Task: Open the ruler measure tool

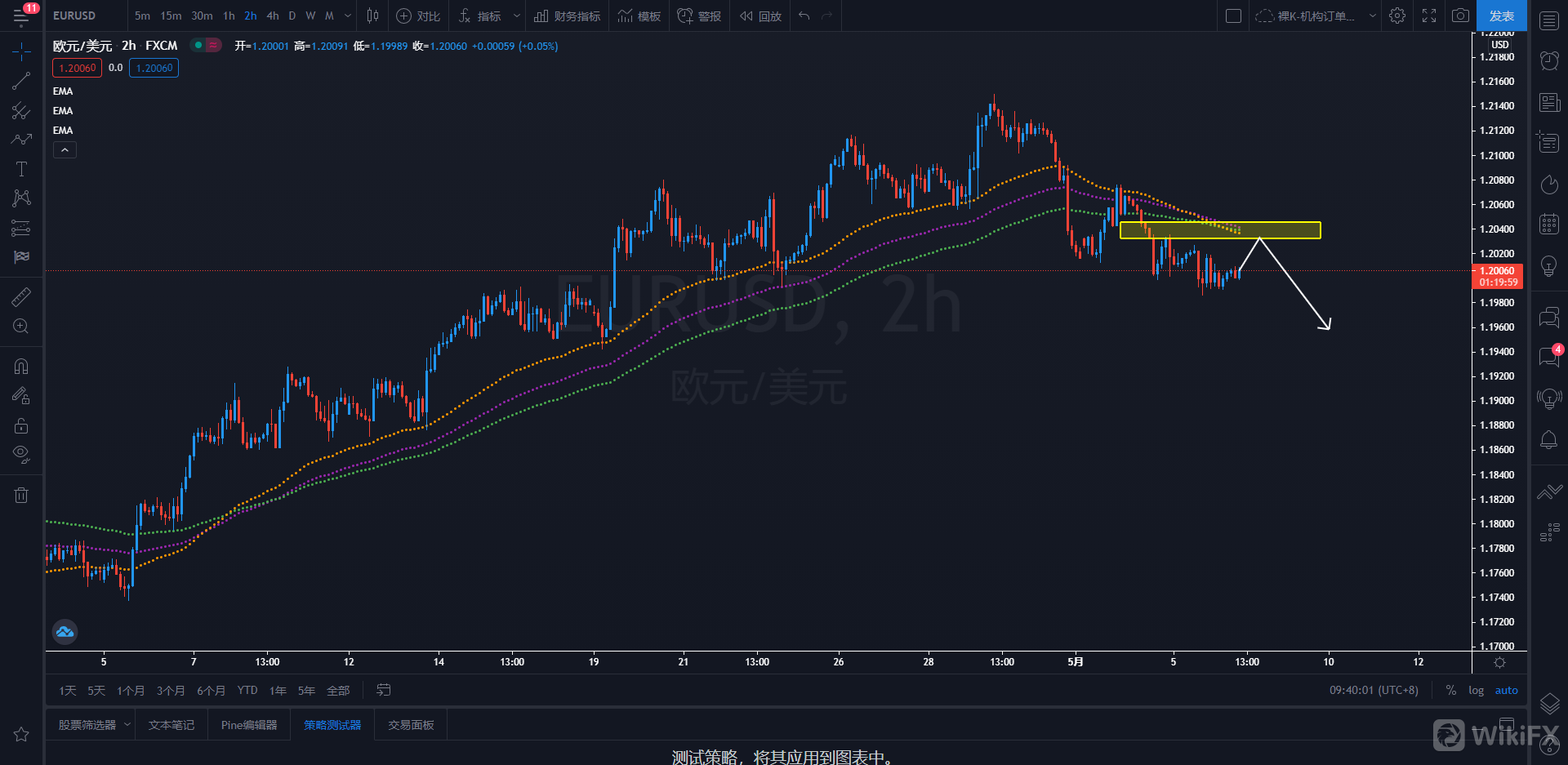Action: pyautogui.click(x=21, y=297)
